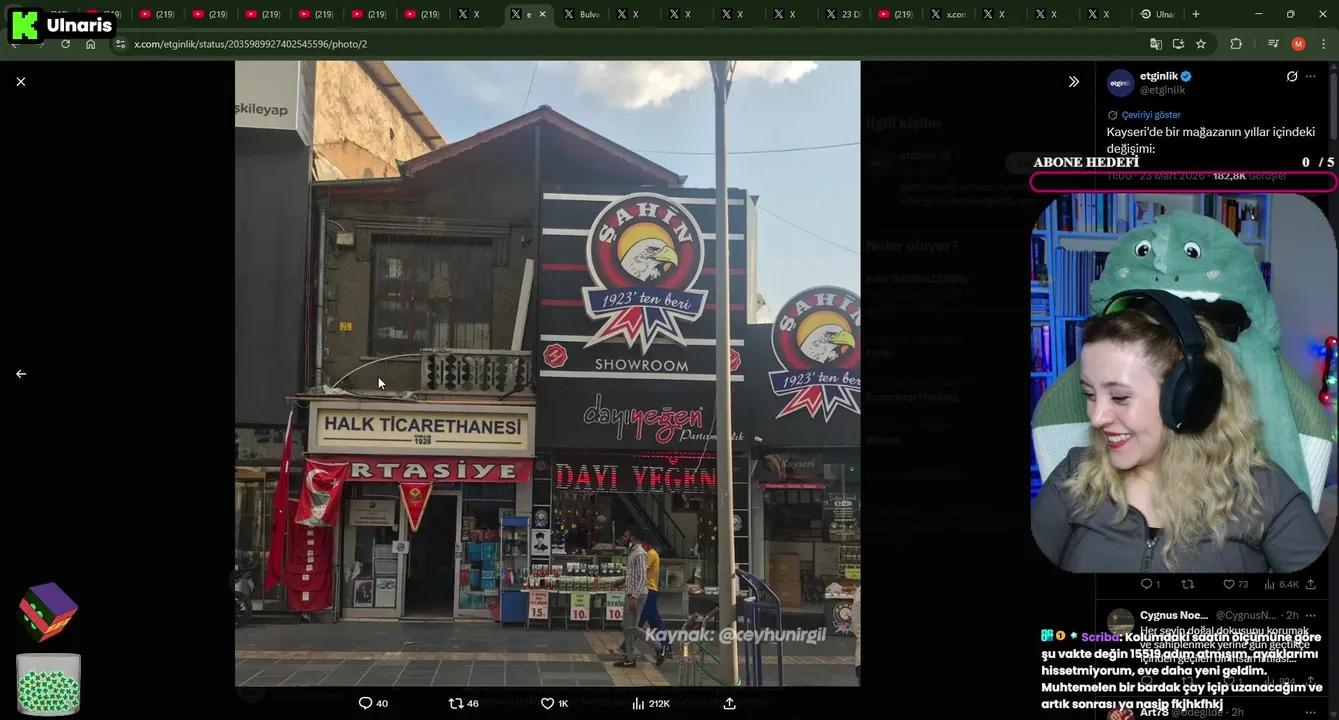Repost the photo tweet showing 46
This screenshot has height=720, width=1339.
click(x=464, y=703)
